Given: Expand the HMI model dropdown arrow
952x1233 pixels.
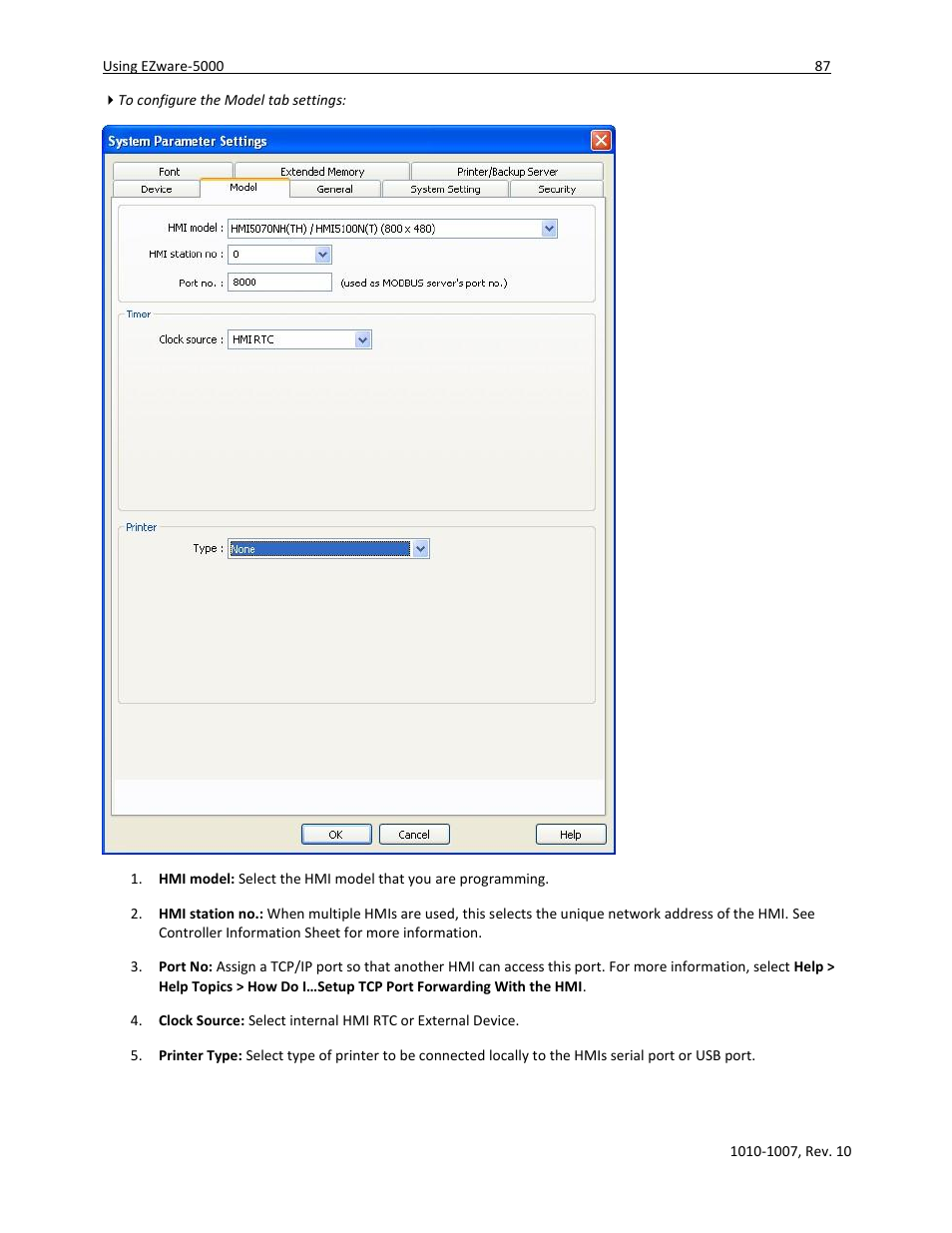Looking at the screenshot, I should click(549, 229).
